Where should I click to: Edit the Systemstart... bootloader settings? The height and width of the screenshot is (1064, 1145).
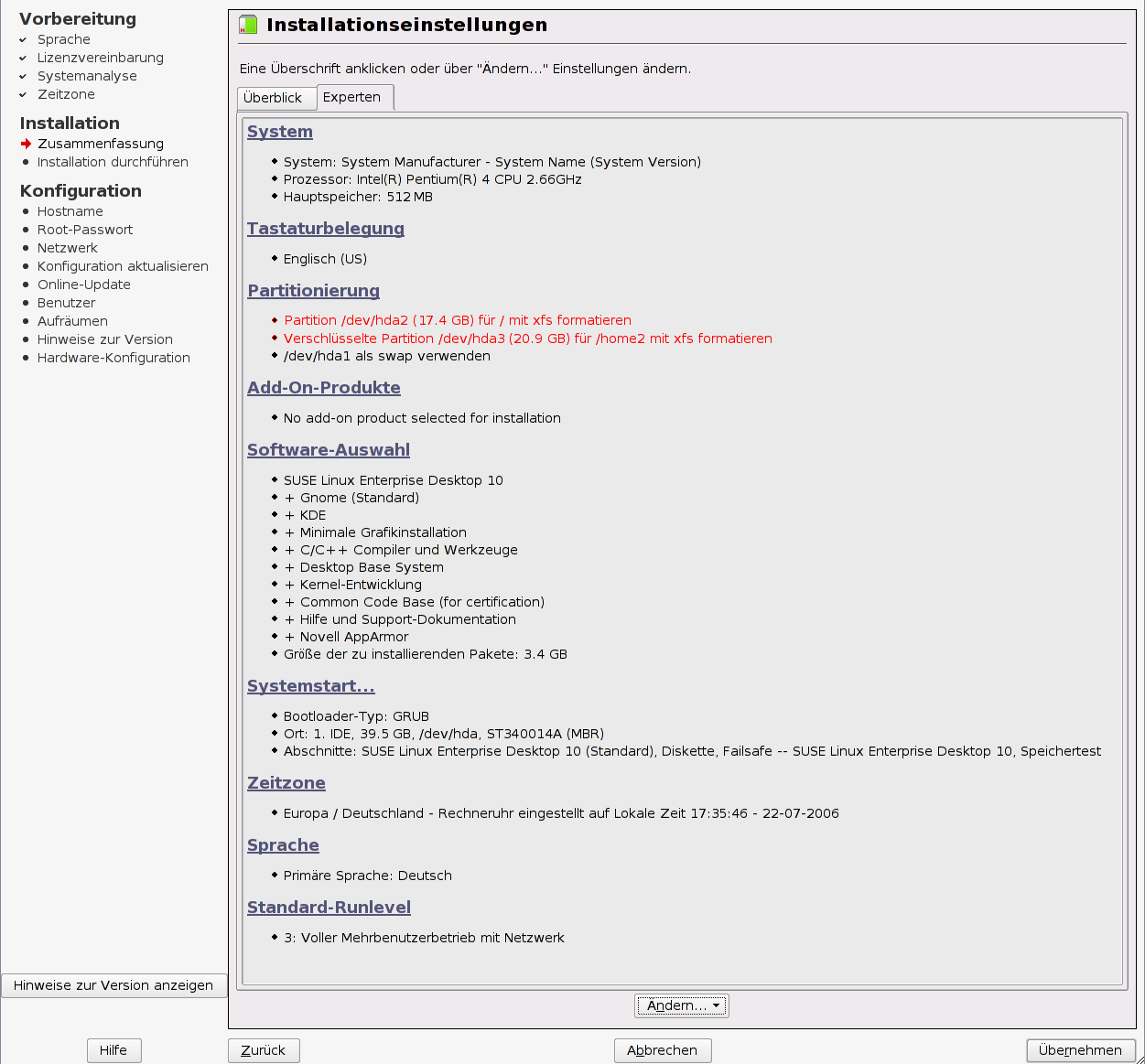click(x=311, y=686)
